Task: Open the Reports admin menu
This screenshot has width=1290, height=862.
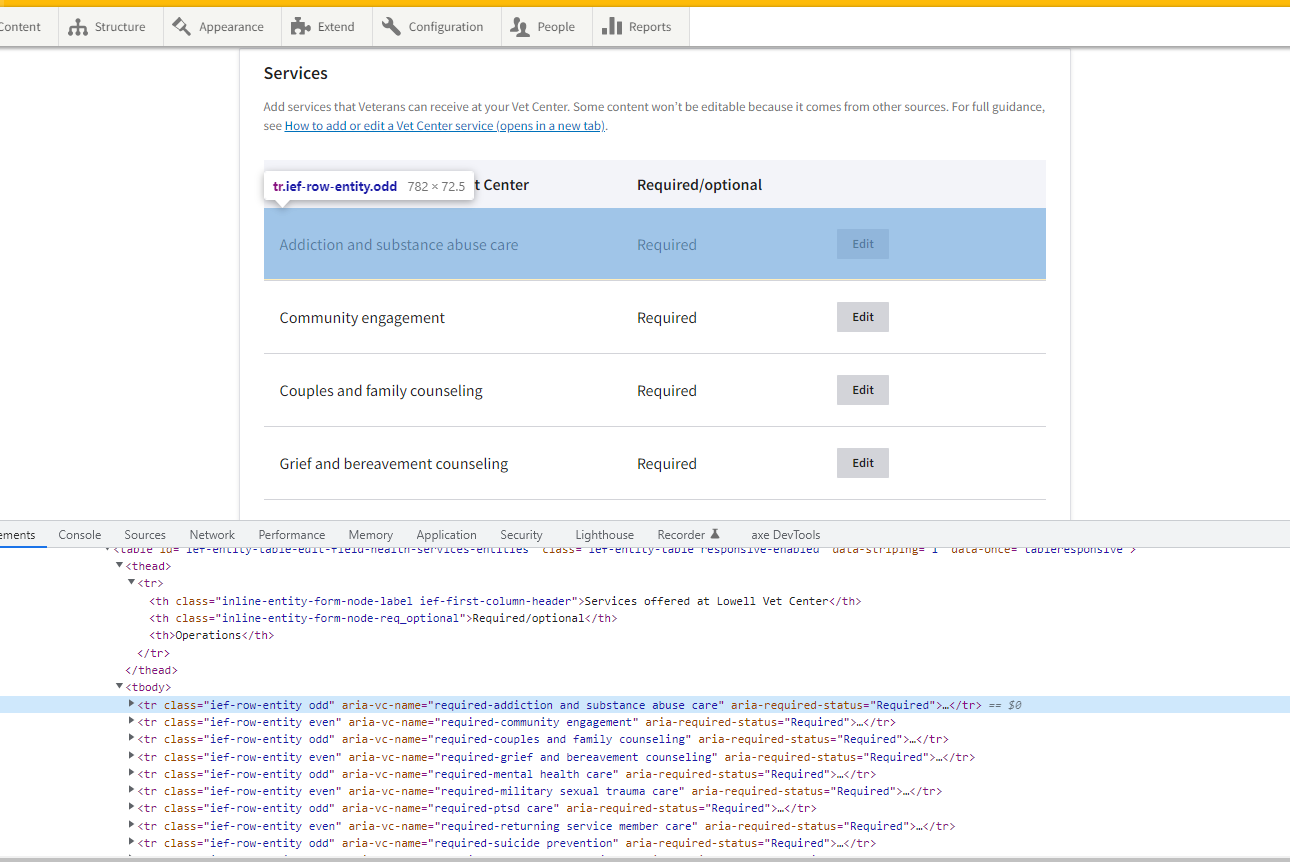Action: point(640,27)
